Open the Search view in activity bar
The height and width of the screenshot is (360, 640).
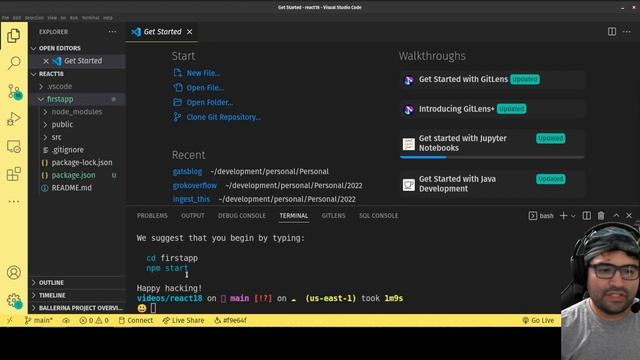tap(14, 63)
